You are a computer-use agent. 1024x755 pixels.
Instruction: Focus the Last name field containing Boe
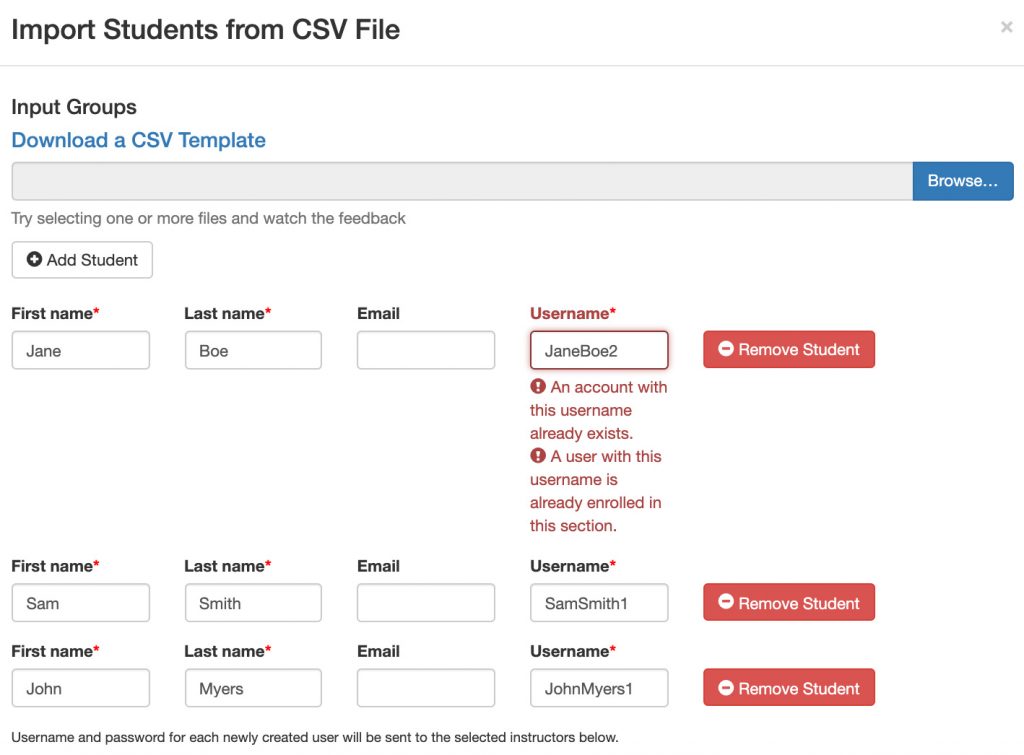coord(253,350)
